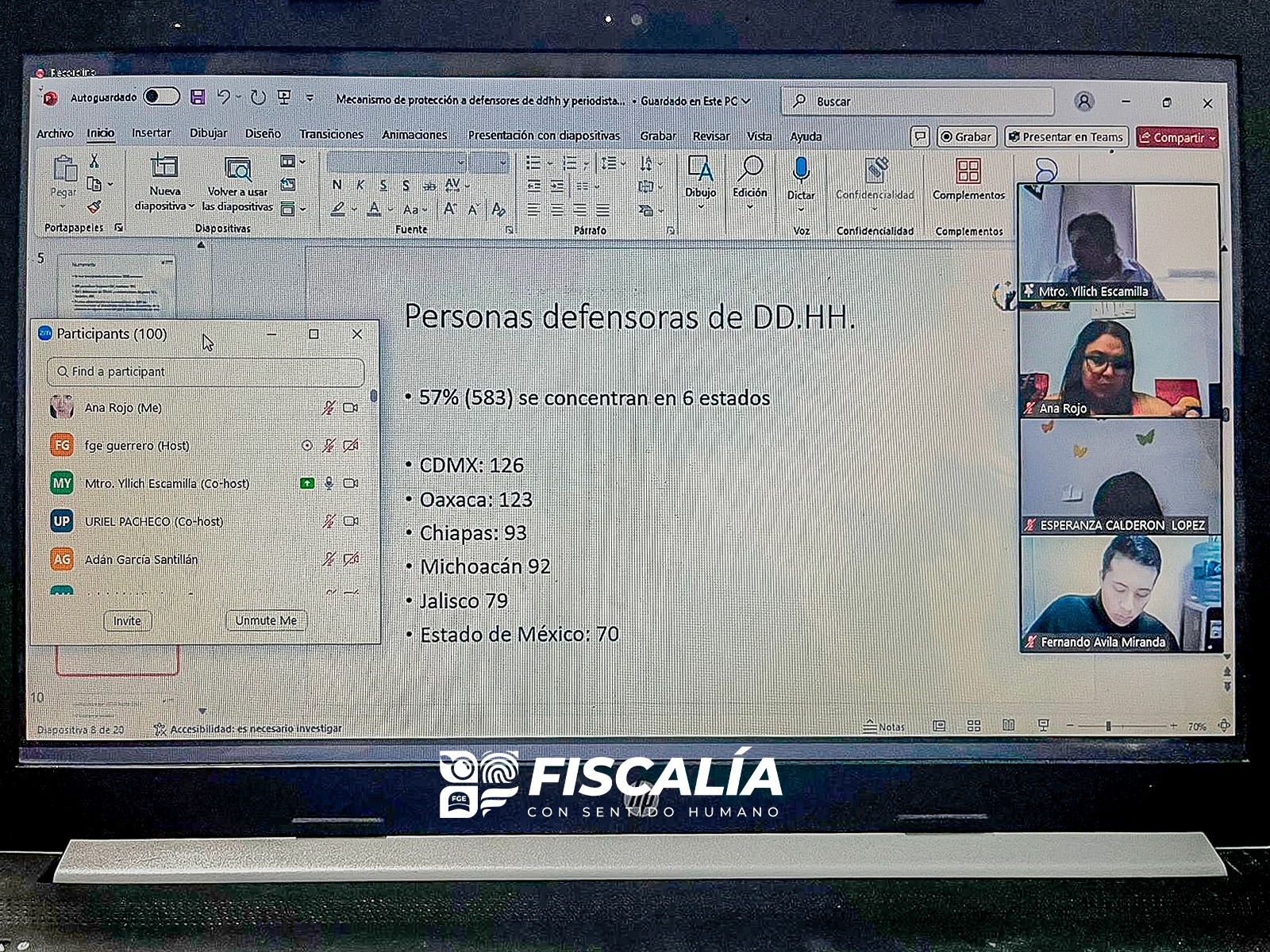
Task: Increase font size with A up icon
Action: pos(449,209)
